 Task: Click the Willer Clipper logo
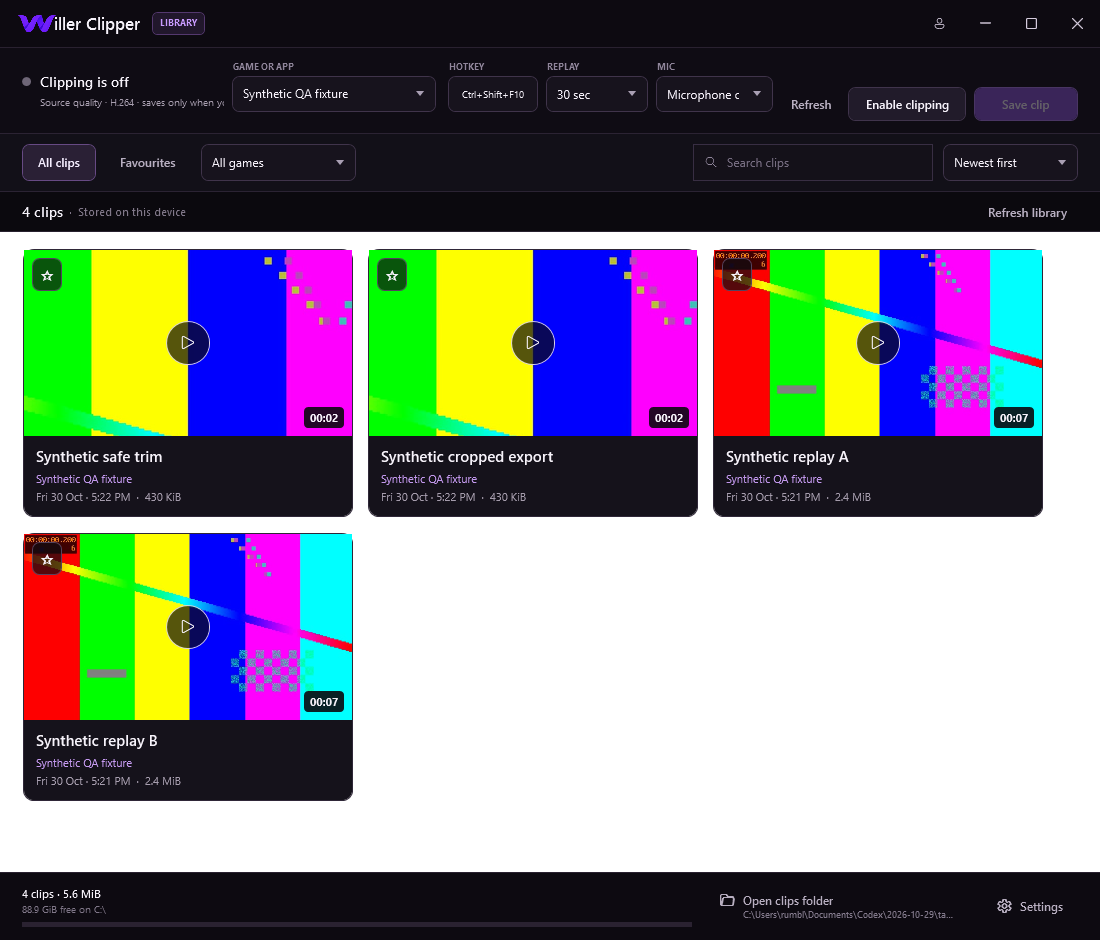click(x=79, y=24)
